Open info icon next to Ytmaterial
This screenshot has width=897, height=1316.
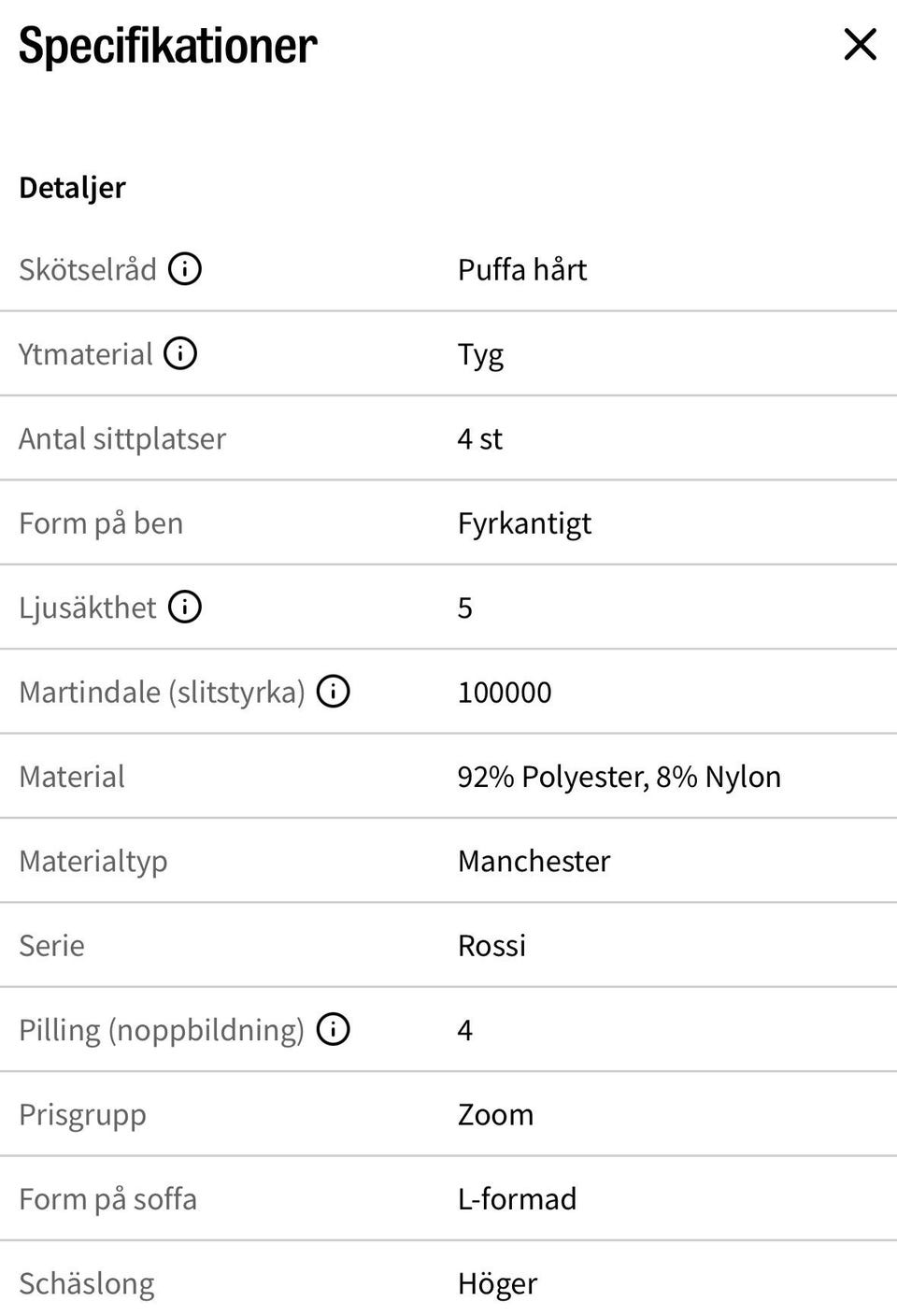tap(180, 353)
